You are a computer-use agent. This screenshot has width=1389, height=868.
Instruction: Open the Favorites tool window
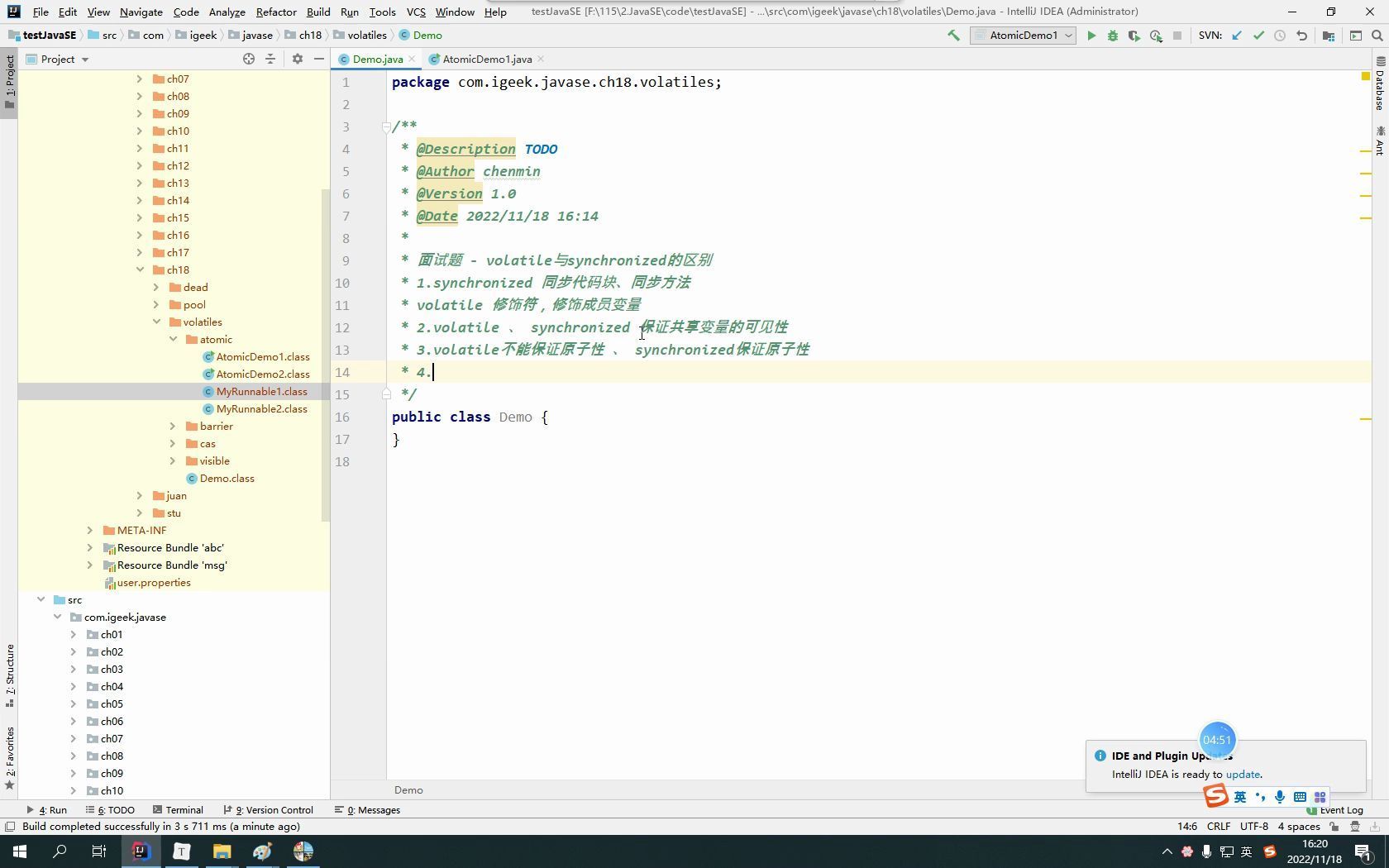(x=9, y=758)
